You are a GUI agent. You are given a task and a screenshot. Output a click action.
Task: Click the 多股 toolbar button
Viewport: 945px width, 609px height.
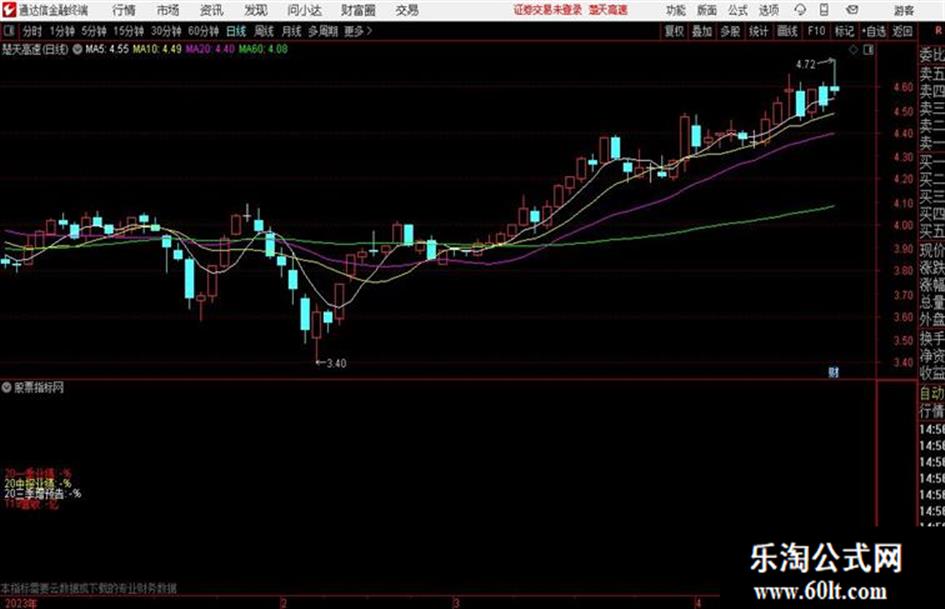click(x=730, y=31)
